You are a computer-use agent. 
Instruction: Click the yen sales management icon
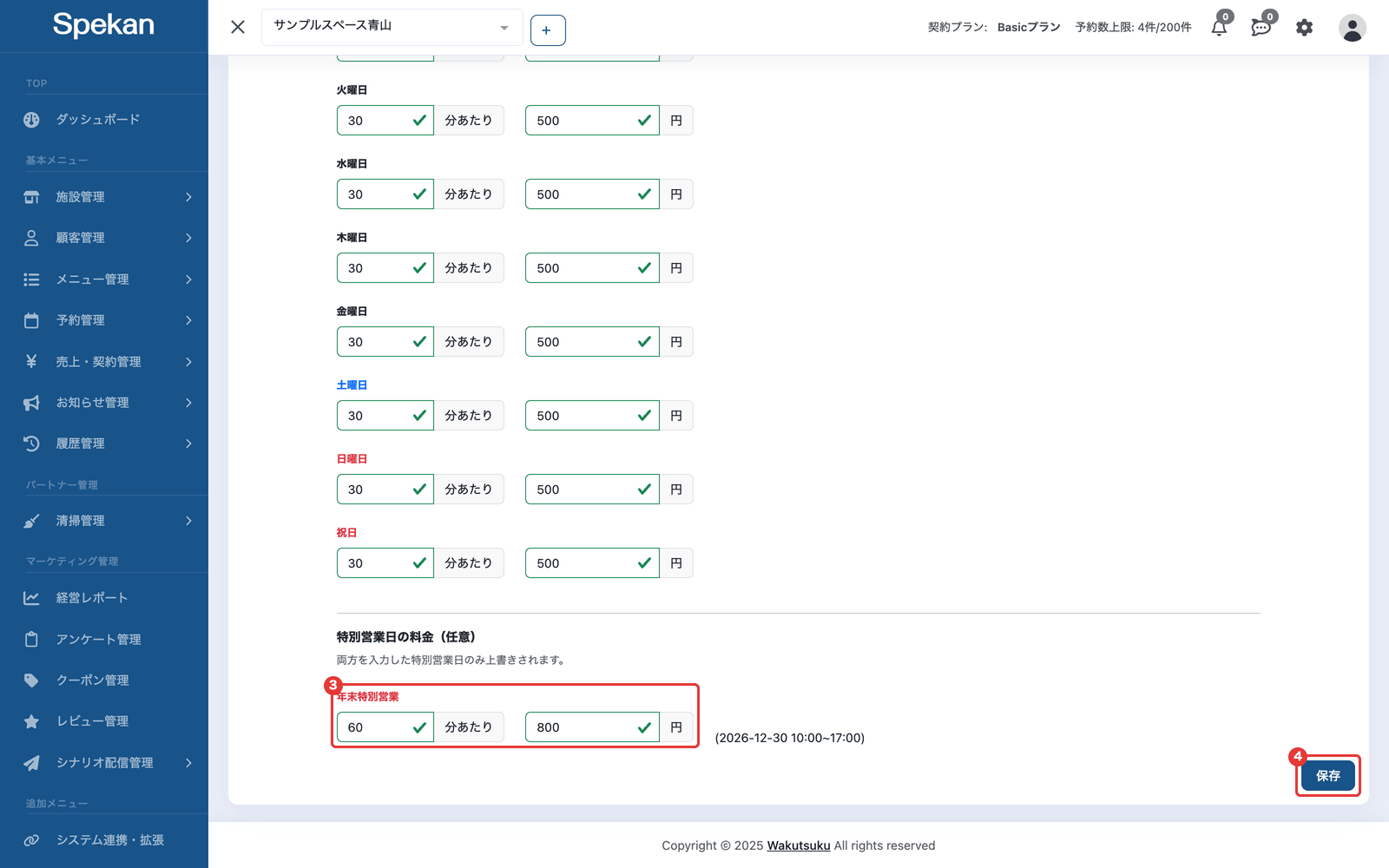point(31,361)
